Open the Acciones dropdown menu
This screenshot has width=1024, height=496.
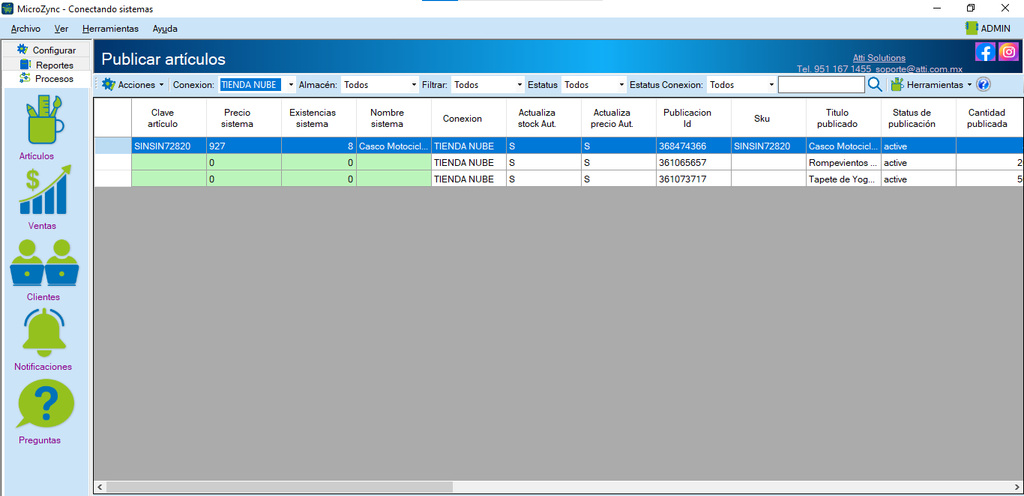pyautogui.click(x=133, y=85)
